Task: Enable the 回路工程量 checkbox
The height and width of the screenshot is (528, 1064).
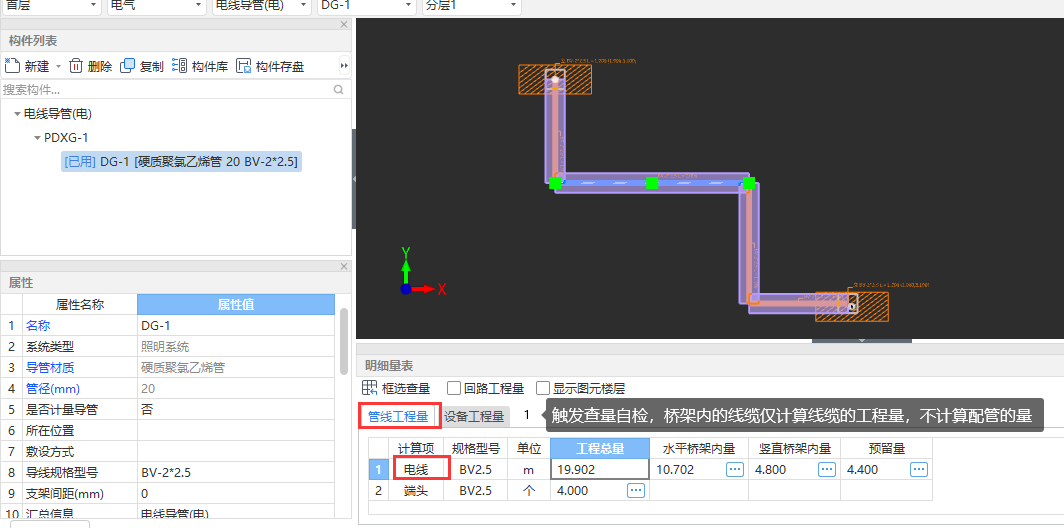Action: coord(454,388)
